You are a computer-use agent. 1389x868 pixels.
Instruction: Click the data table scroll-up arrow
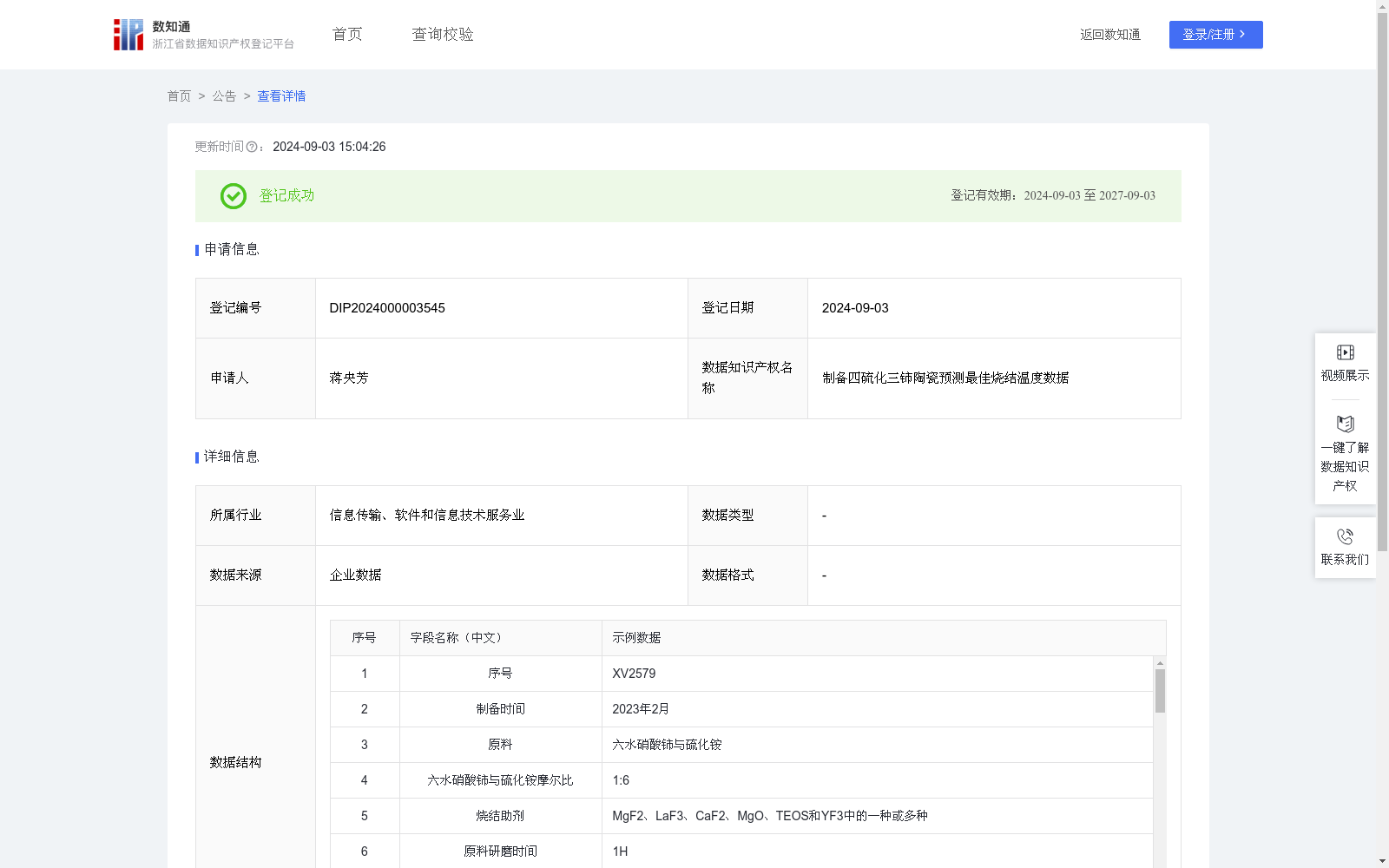1160,663
